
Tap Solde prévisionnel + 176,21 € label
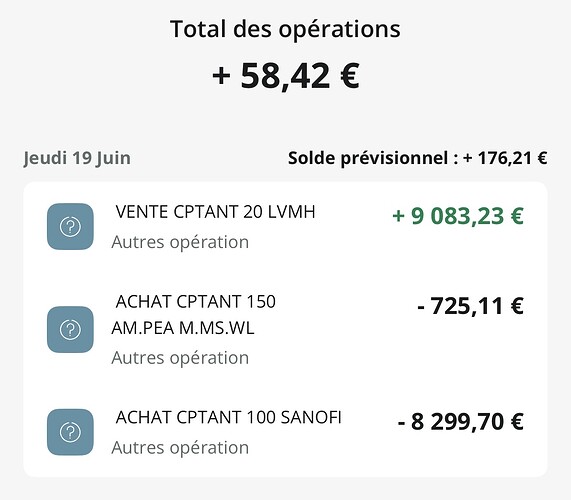pos(417,158)
